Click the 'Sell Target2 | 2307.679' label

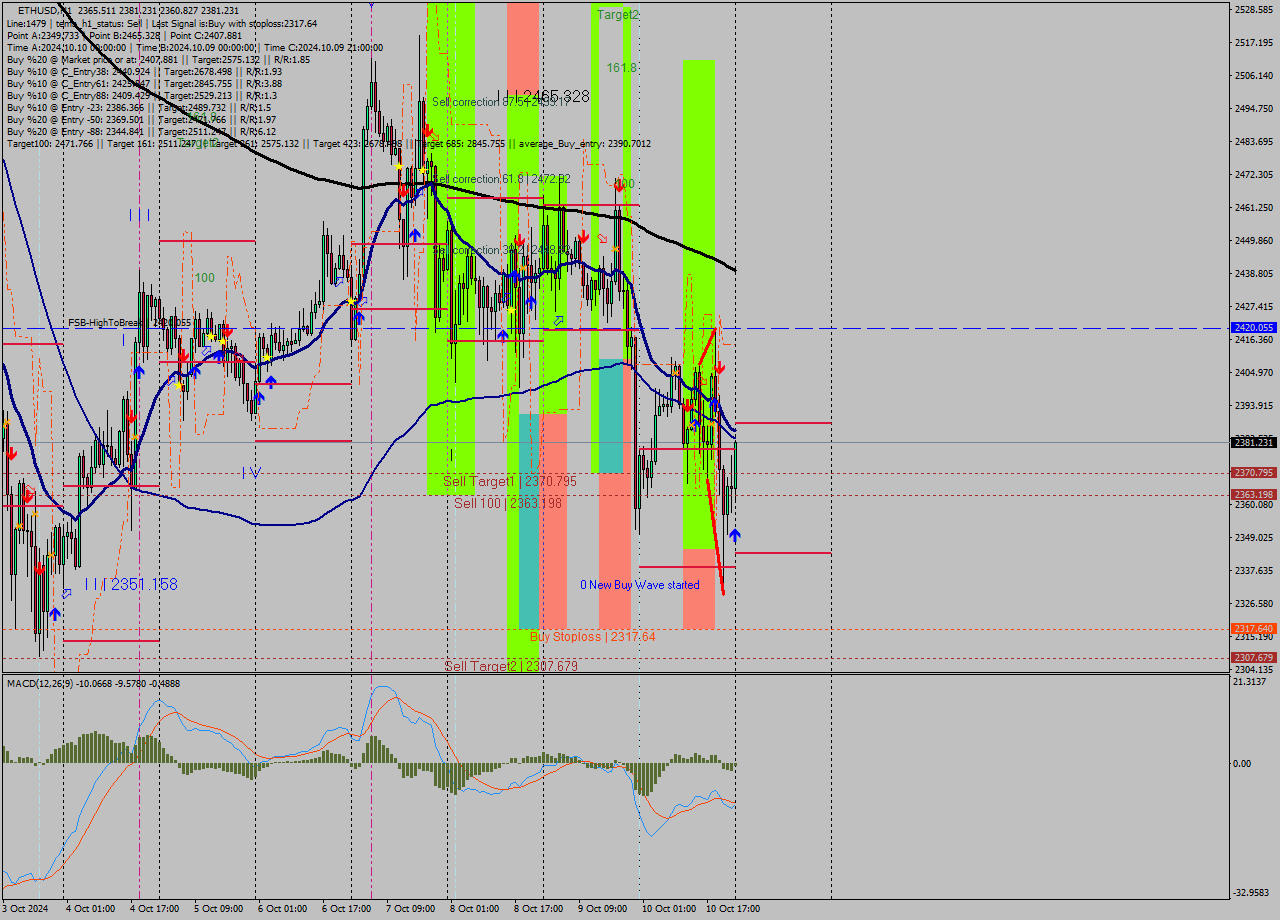[511, 666]
